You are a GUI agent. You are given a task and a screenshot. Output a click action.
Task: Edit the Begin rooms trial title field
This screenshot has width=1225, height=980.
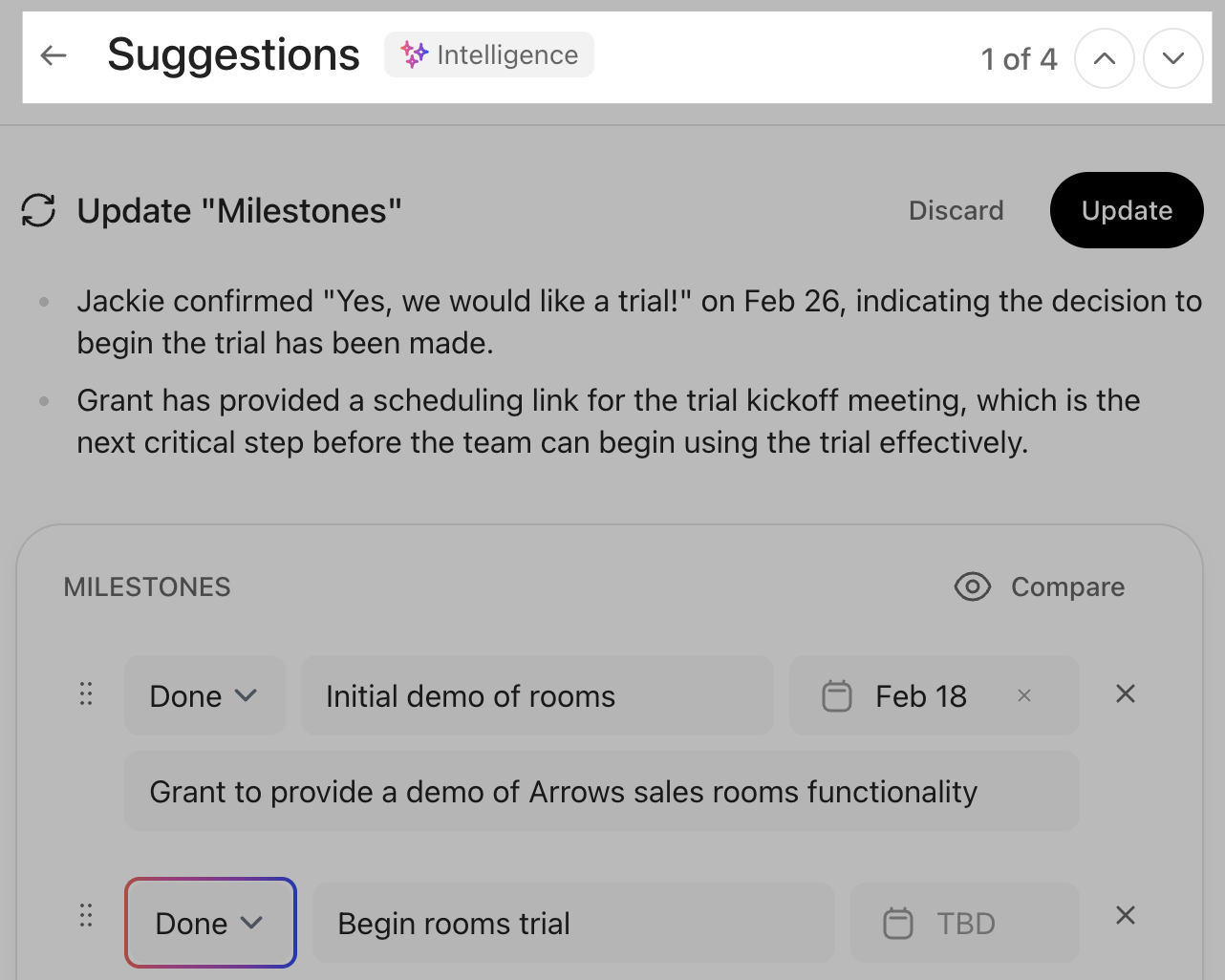[x=572, y=924]
